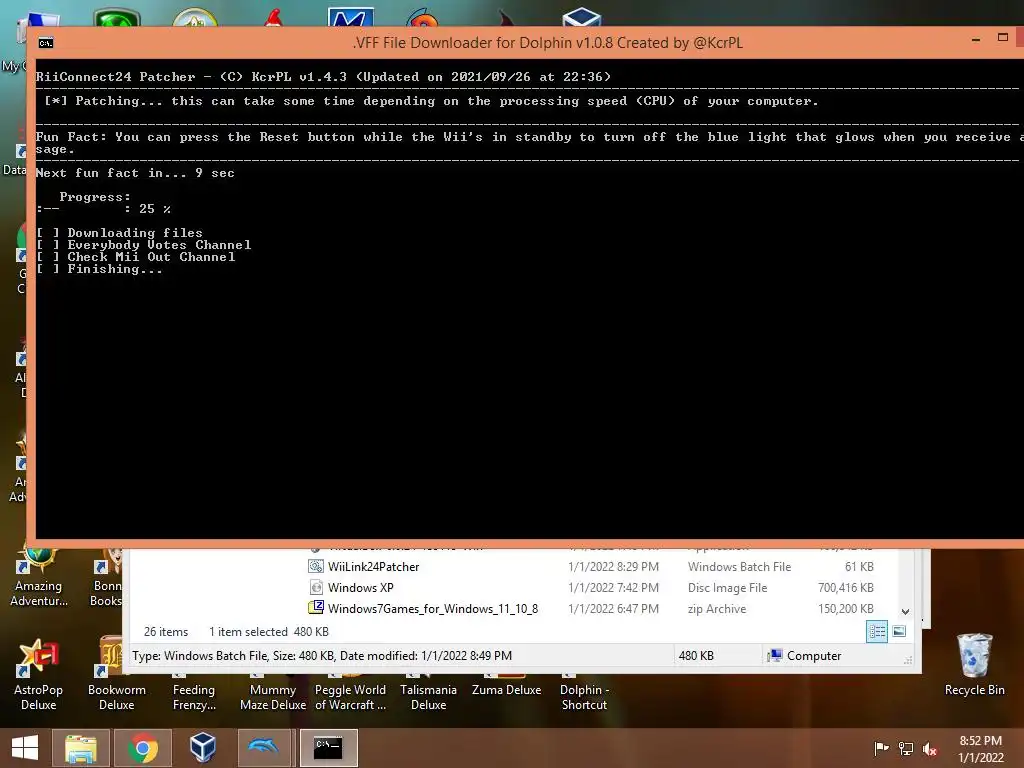Select Bookworm Deluxe desktop shortcut
Image resolution: width=1024 pixels, height=768 pixels.
(116, 675)
